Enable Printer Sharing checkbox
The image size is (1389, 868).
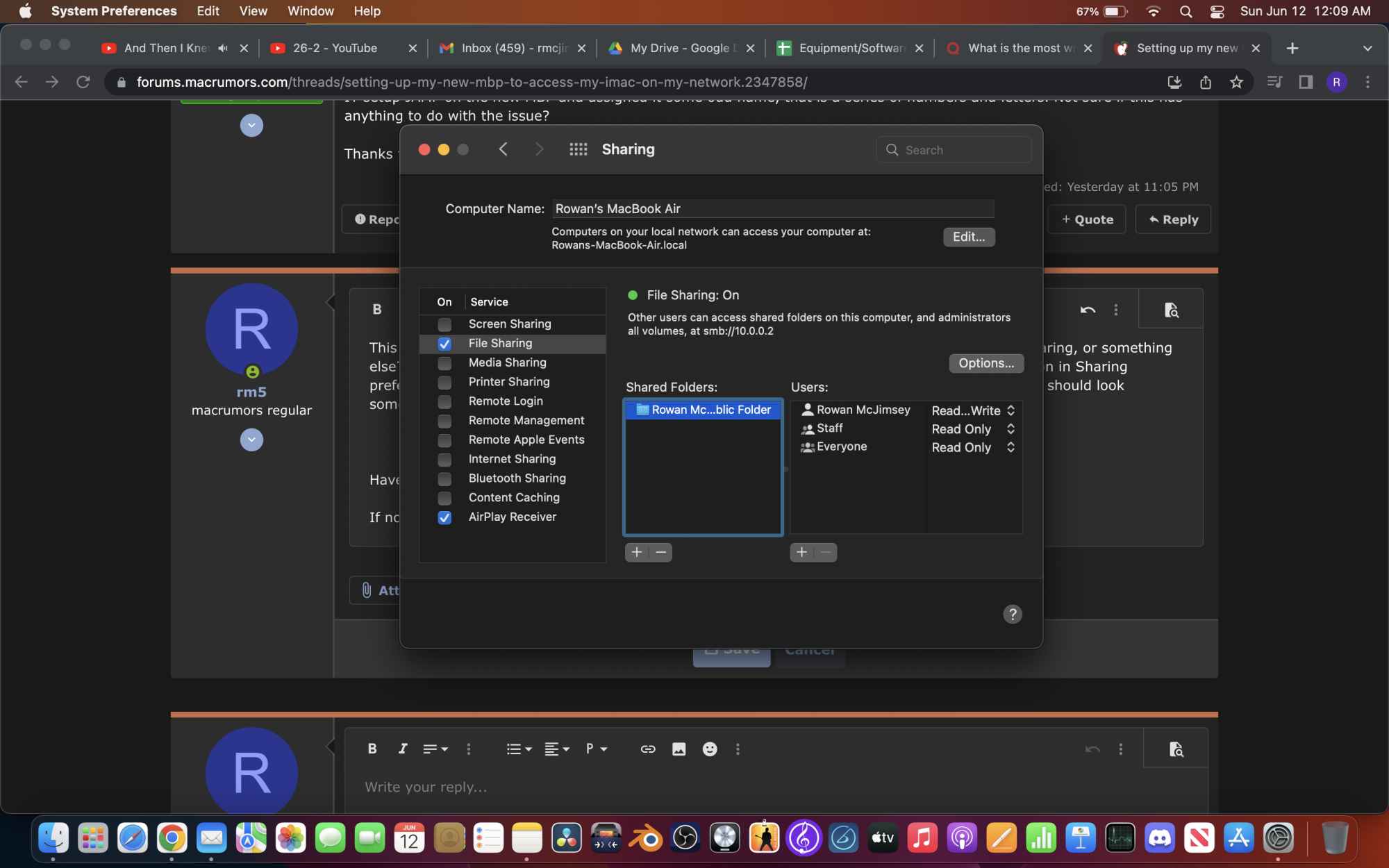tap(444, 383)
